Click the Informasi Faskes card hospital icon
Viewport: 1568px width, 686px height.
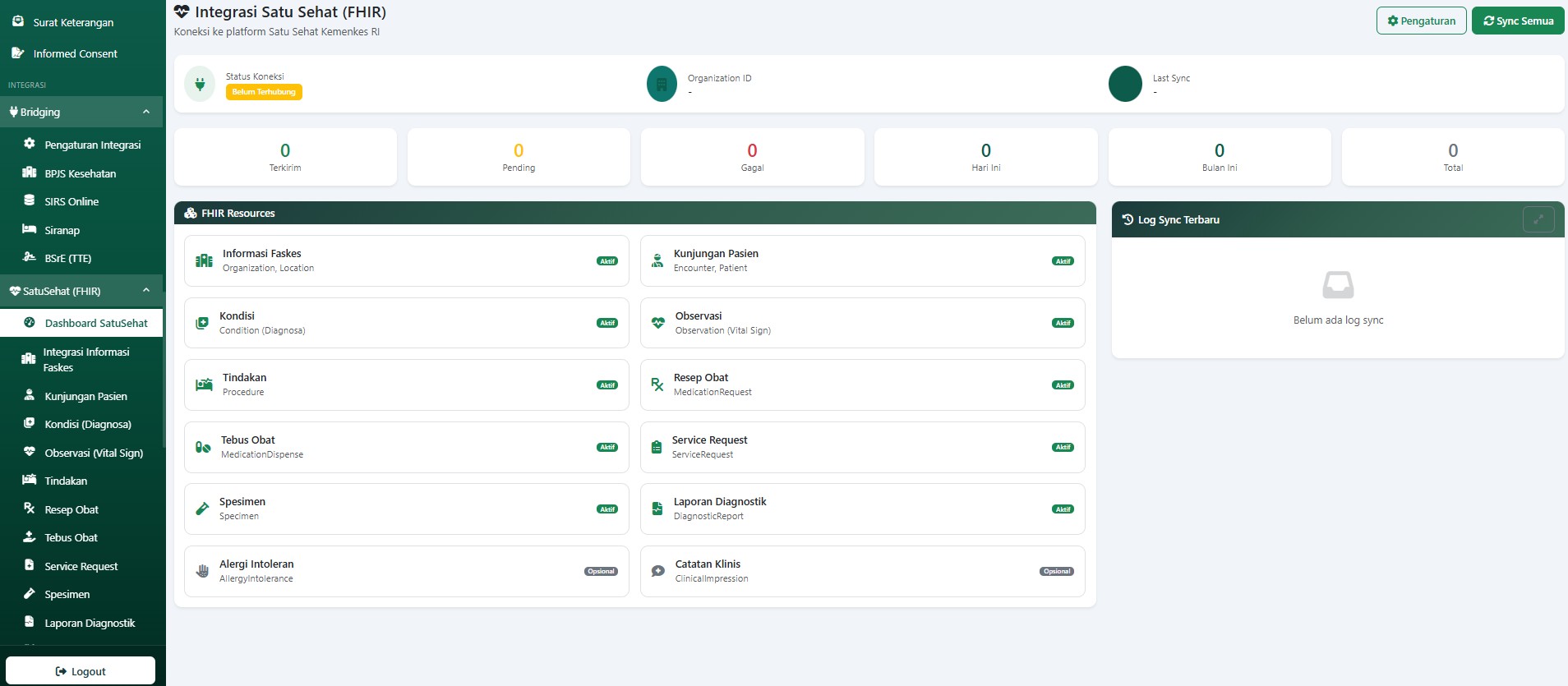click(204, 260)
